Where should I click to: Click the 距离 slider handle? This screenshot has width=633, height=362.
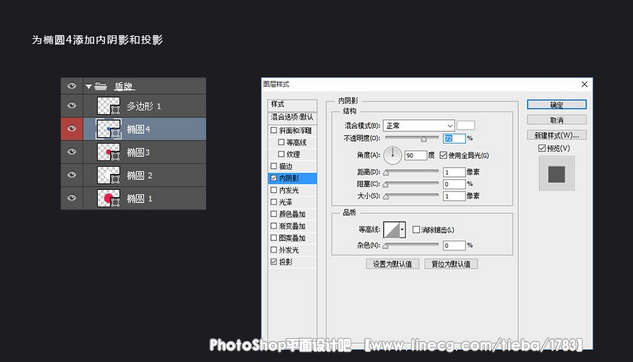(386, 173)
